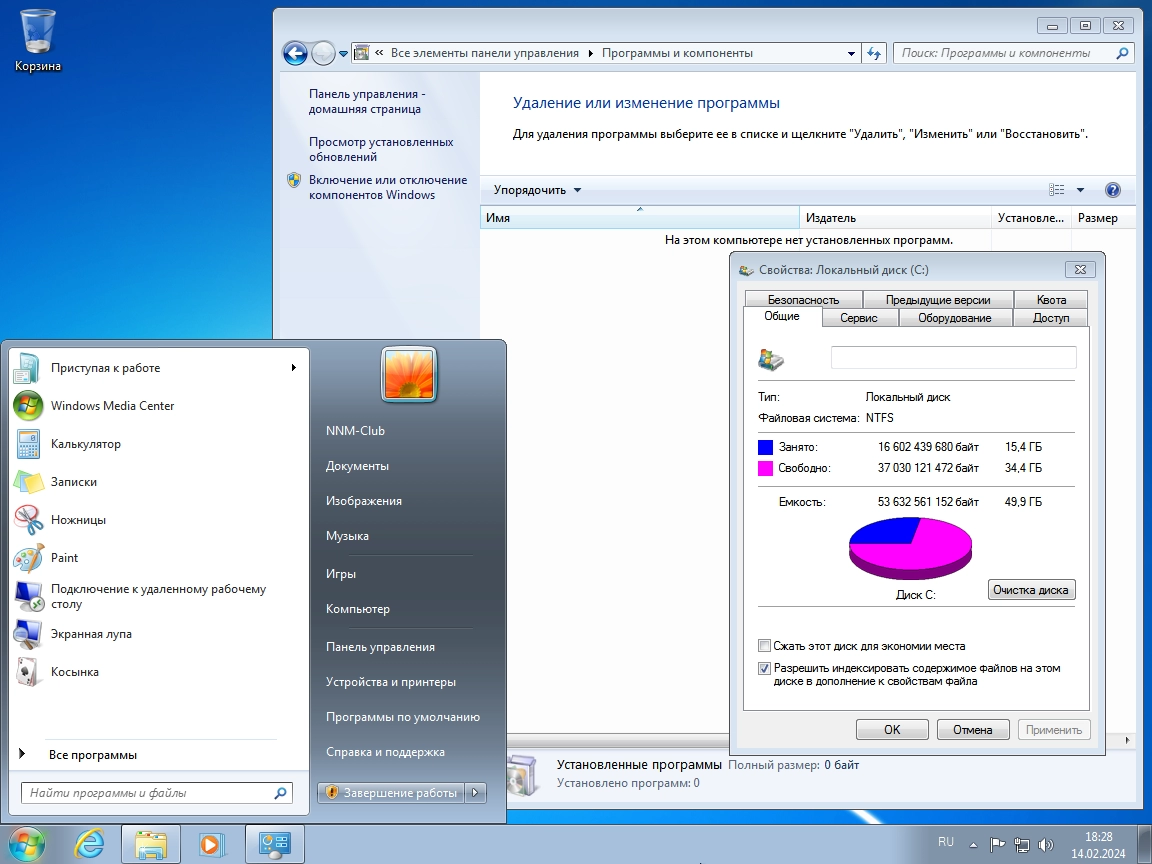Click the Очистка диска button
1152x864 pixels.
(x=1031, y=590)
